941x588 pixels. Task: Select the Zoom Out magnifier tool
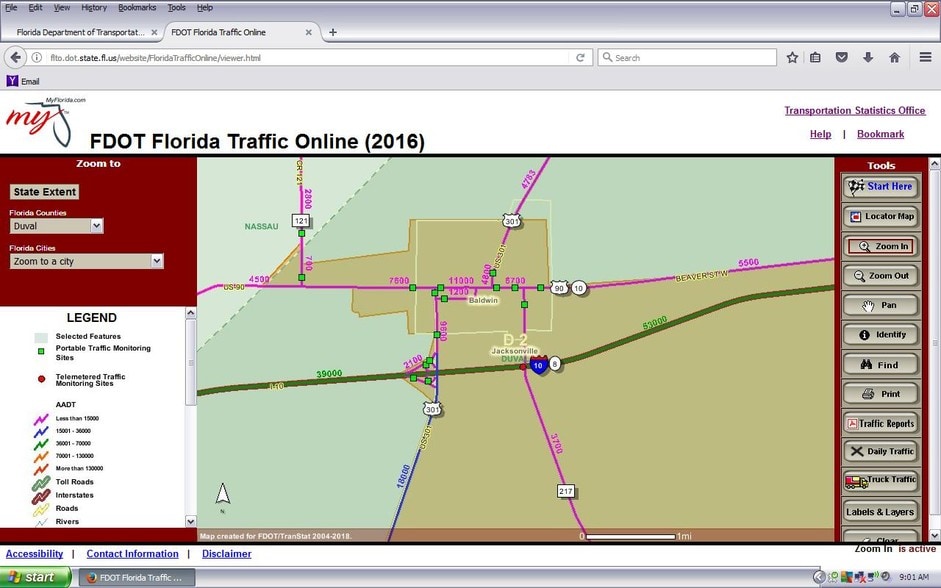click(881, 275)
